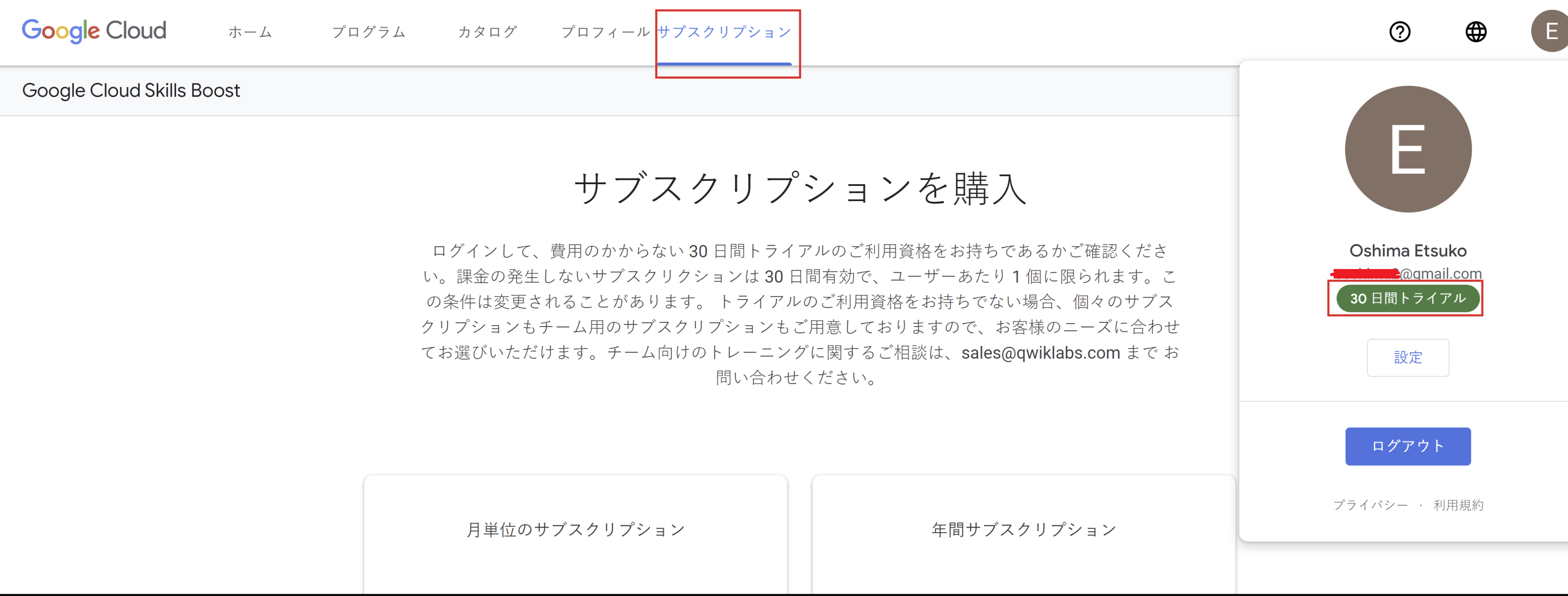The image size is (1568, 596).
Task: Open the プロフィール tab
Action: pyautogui.click(x=605, y=32)
